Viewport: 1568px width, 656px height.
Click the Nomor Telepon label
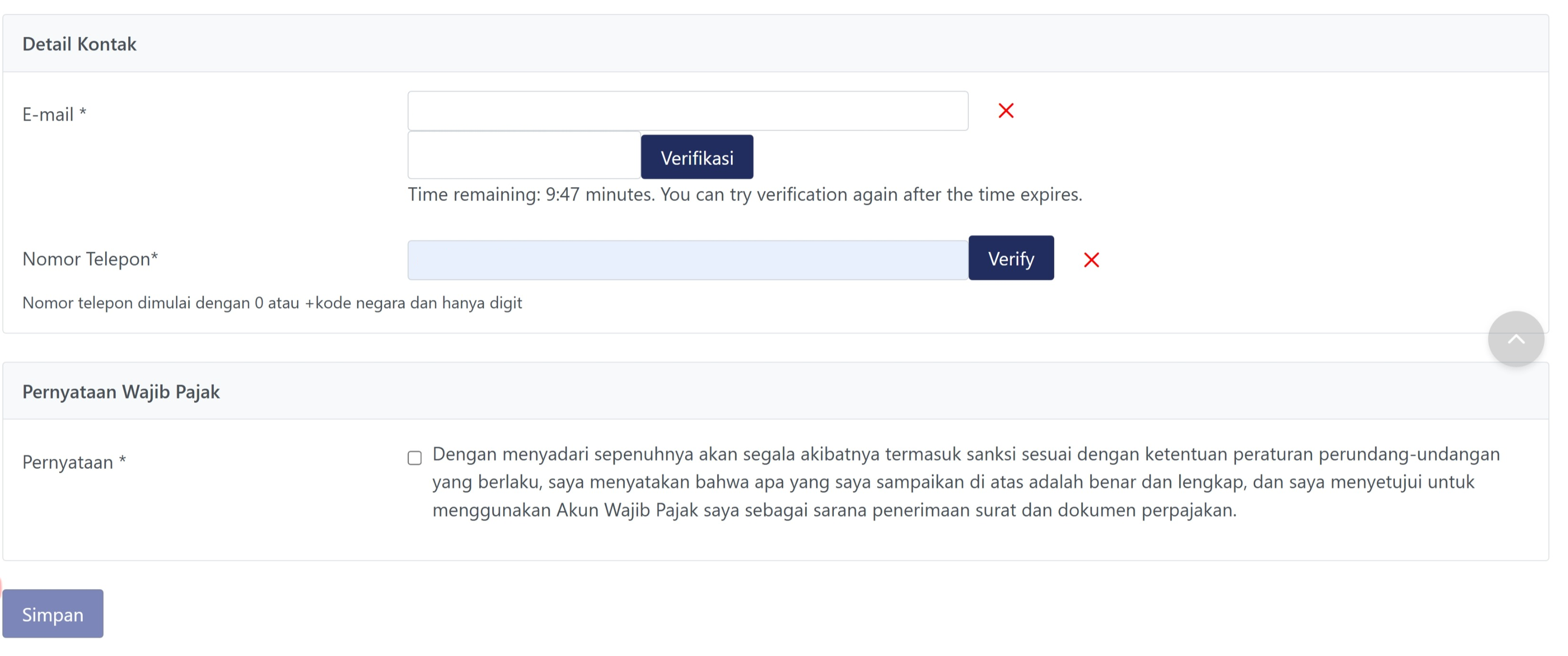90,259
